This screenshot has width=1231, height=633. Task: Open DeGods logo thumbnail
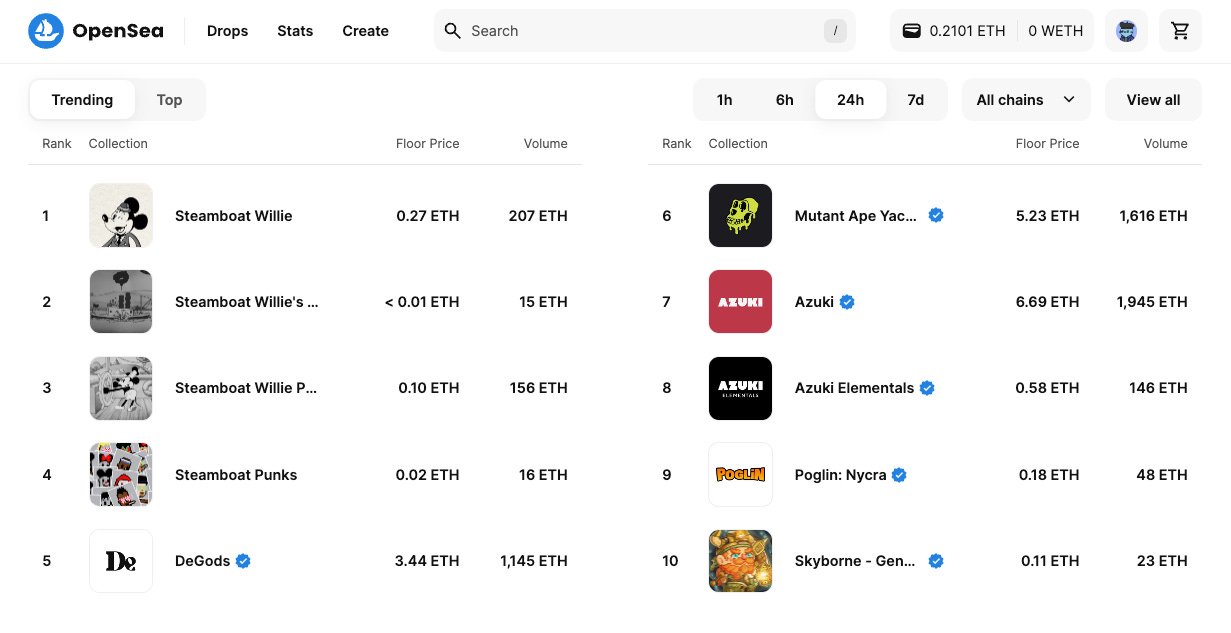point(121,561)
